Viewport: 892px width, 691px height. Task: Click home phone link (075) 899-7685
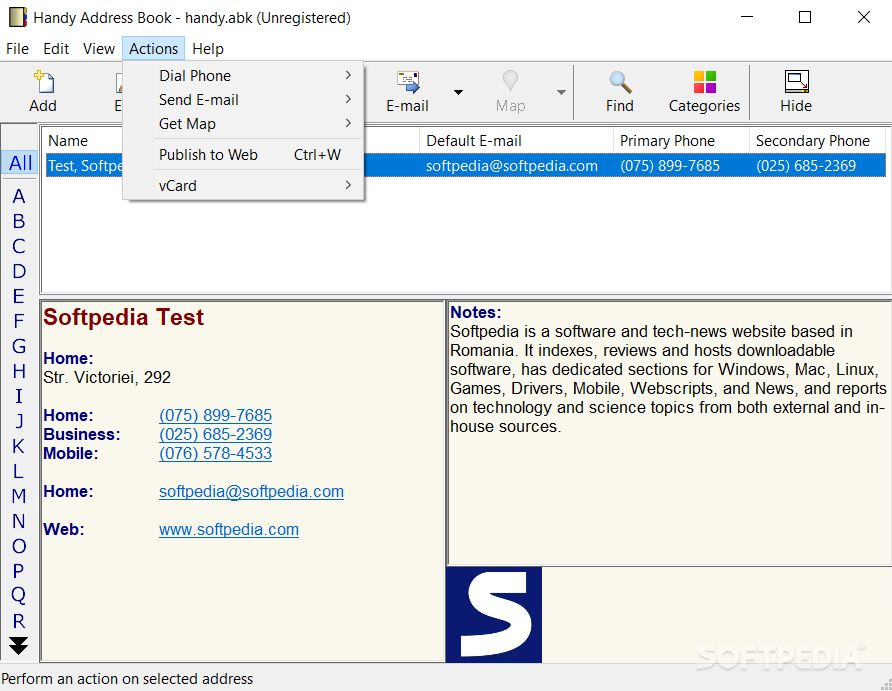216,416
